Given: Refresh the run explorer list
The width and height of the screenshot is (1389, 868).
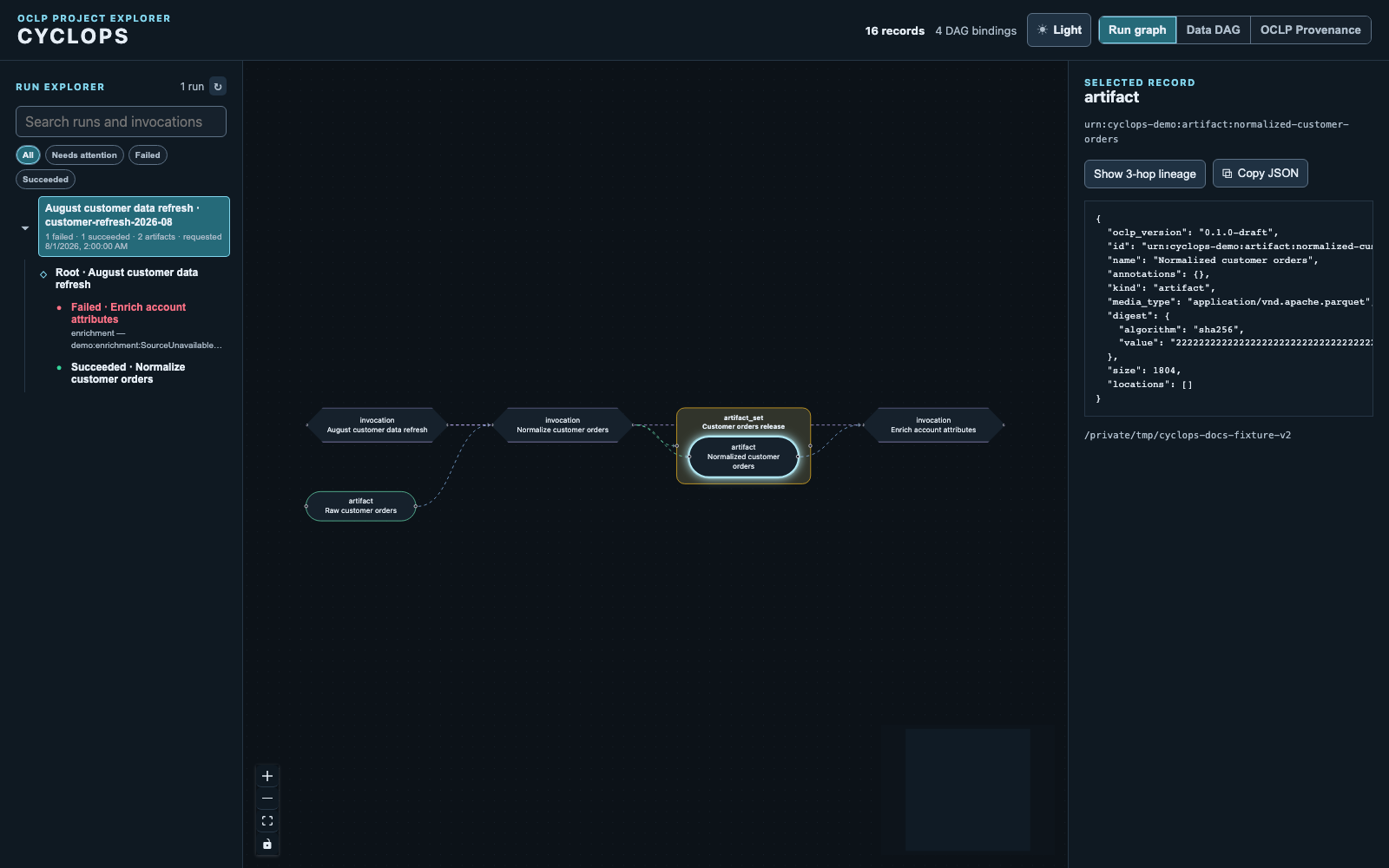Looking at the screenshot, I should [218, 87].
